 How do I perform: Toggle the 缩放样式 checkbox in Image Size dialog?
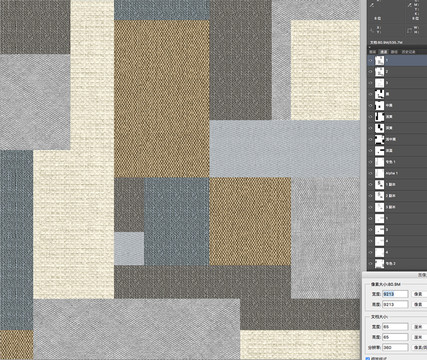[368, 358]
